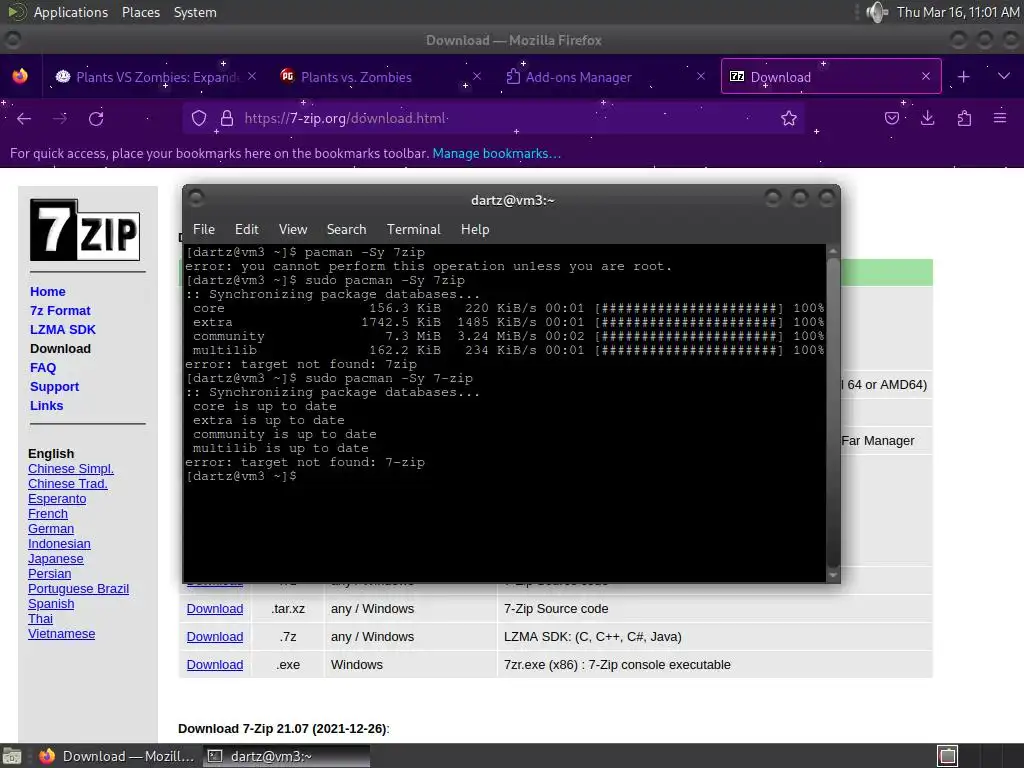The height and width of the screenshot is (768, 1024).
Task: Open the Firefox downloads panel icon
Action: click(927, 118)
